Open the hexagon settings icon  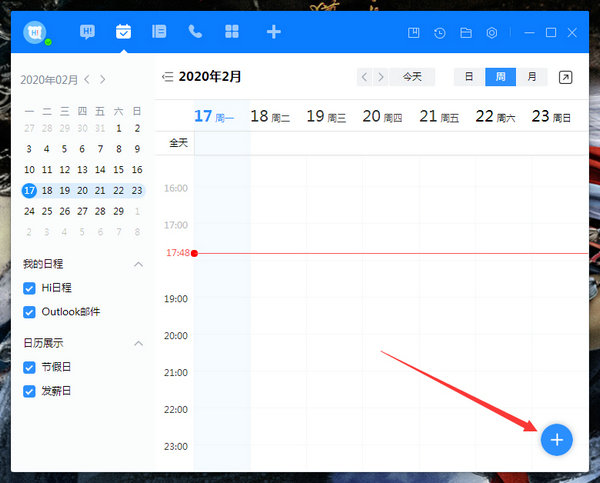point(492,33)
